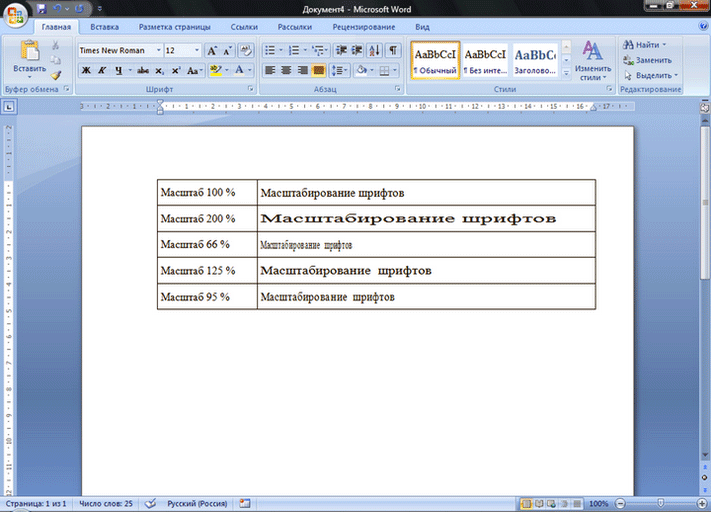The width and height of the screenshot is (711, 512).
Task: Click the Undo arrow icon
Action: click(x=58, y=9)
